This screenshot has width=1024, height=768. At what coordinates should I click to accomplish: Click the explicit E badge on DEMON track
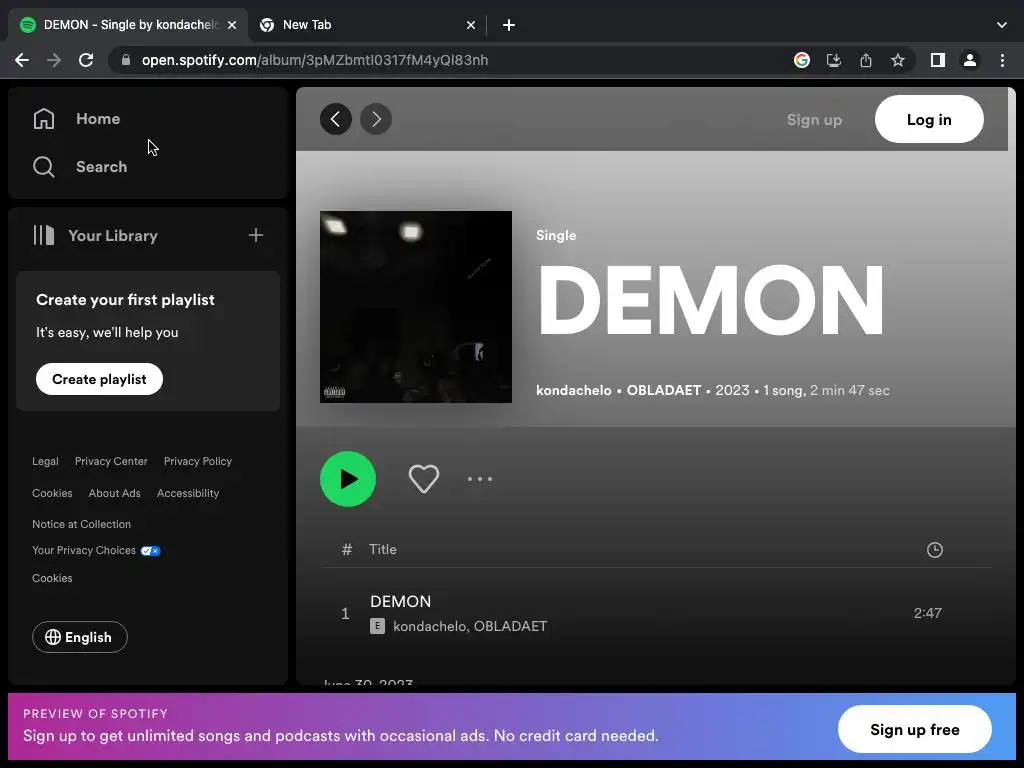[377, 626]
